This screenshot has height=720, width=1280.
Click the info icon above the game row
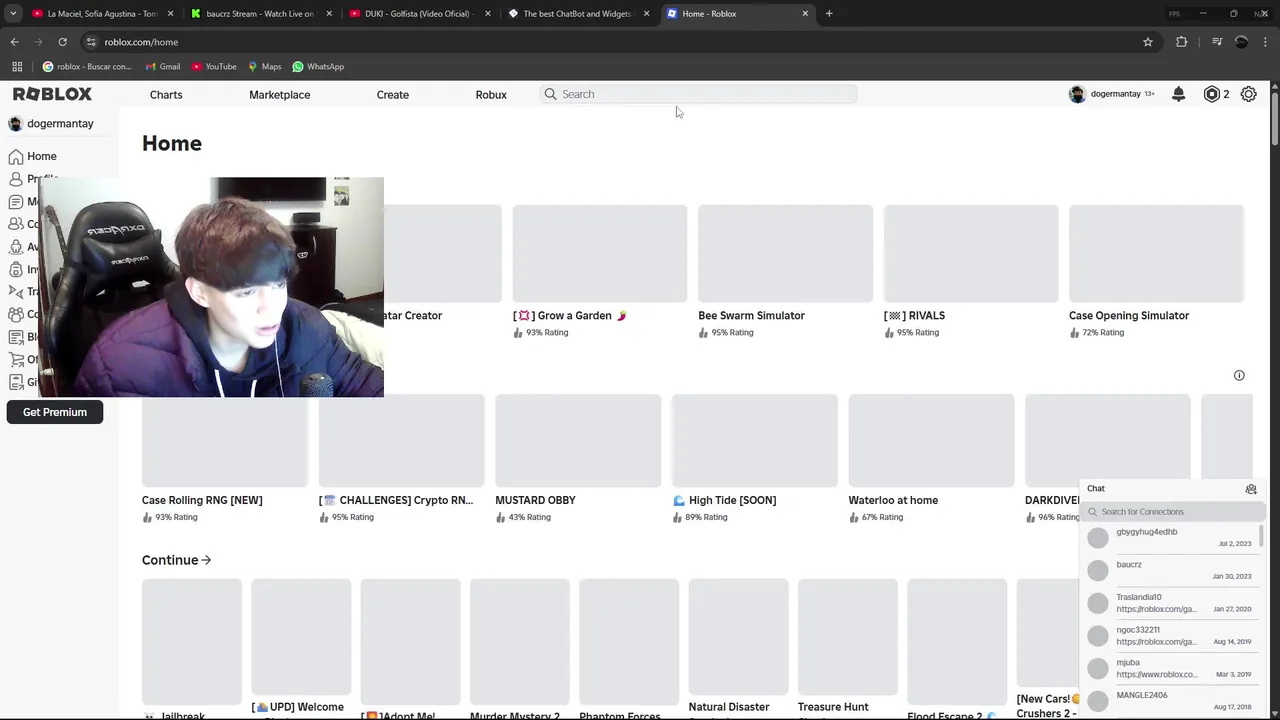click(x=1239, y=375)
